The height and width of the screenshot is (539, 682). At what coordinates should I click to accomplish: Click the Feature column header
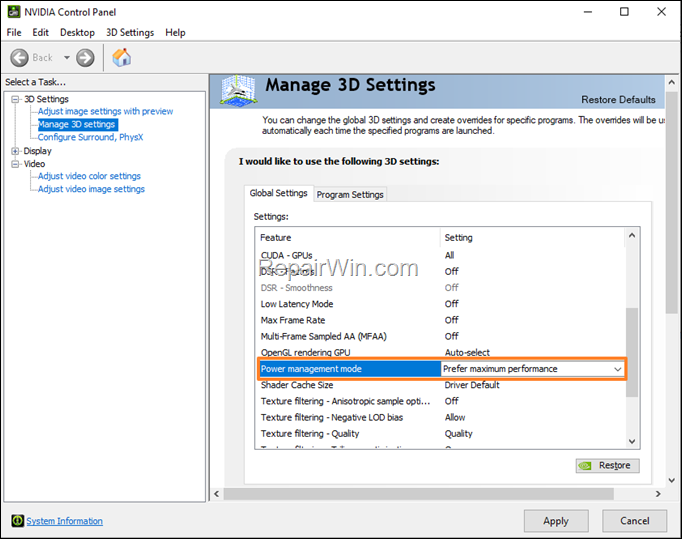(x=348, y=238)
